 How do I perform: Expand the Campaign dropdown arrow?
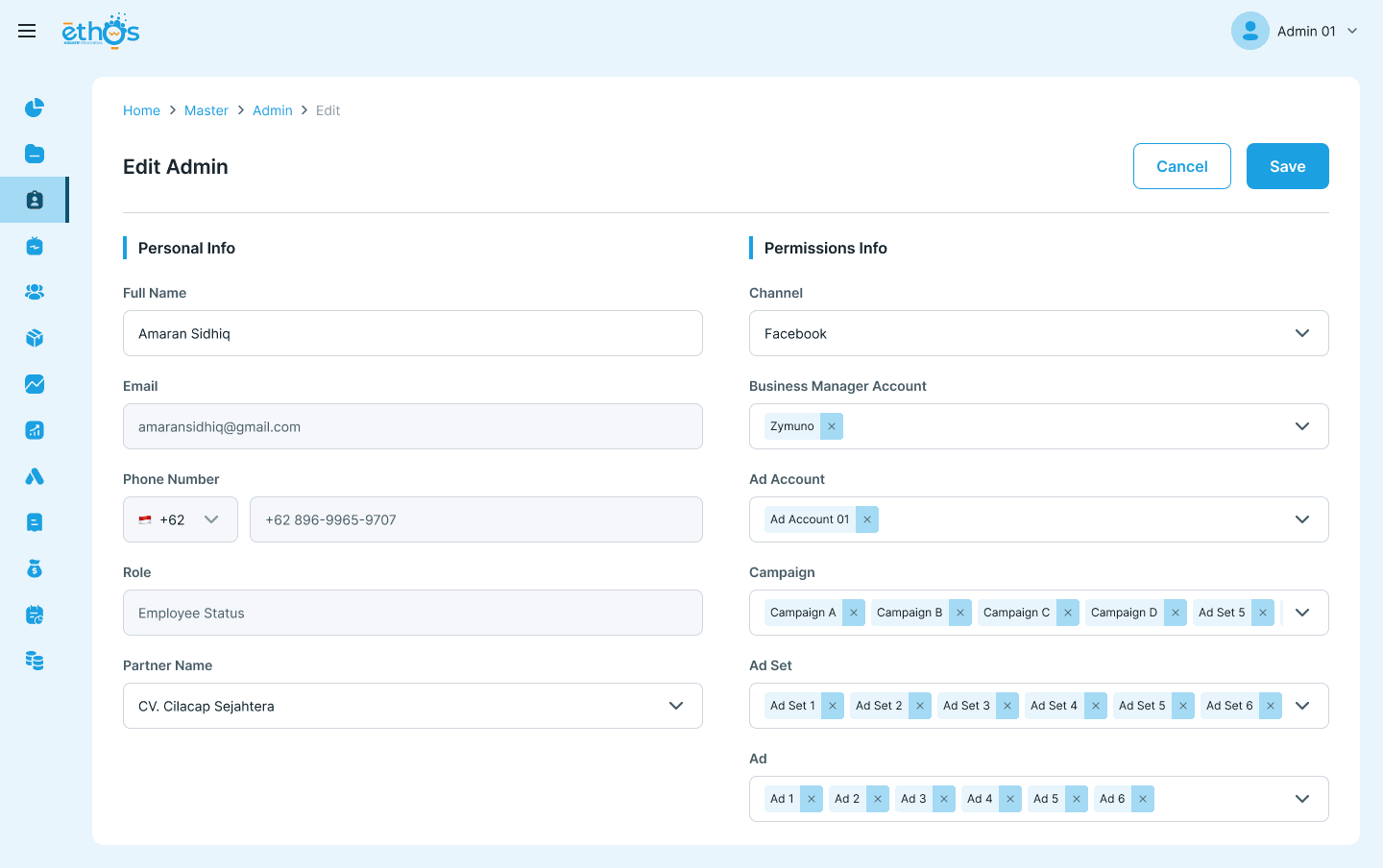tap(1302, 613)
